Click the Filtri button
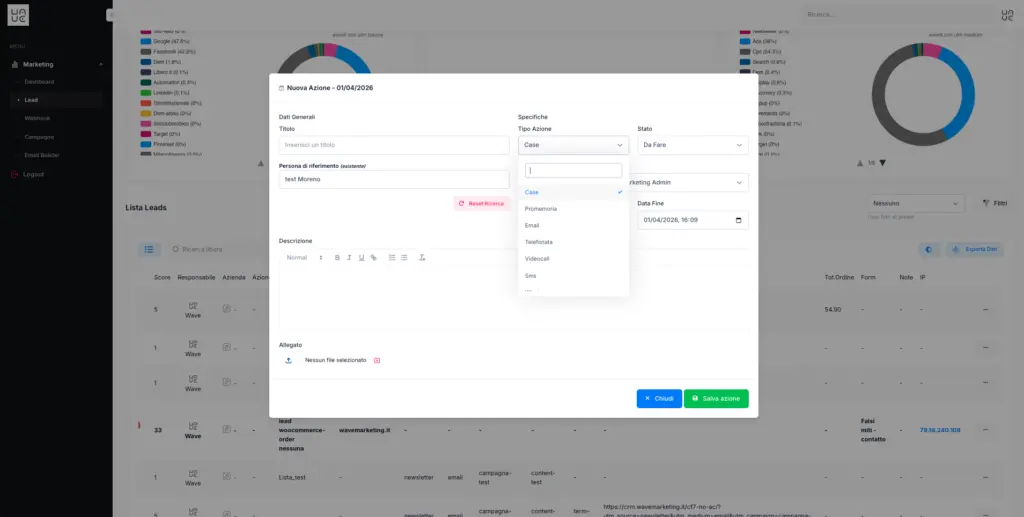This screenshot has height=517, width=1024. (x=995, y=204)
